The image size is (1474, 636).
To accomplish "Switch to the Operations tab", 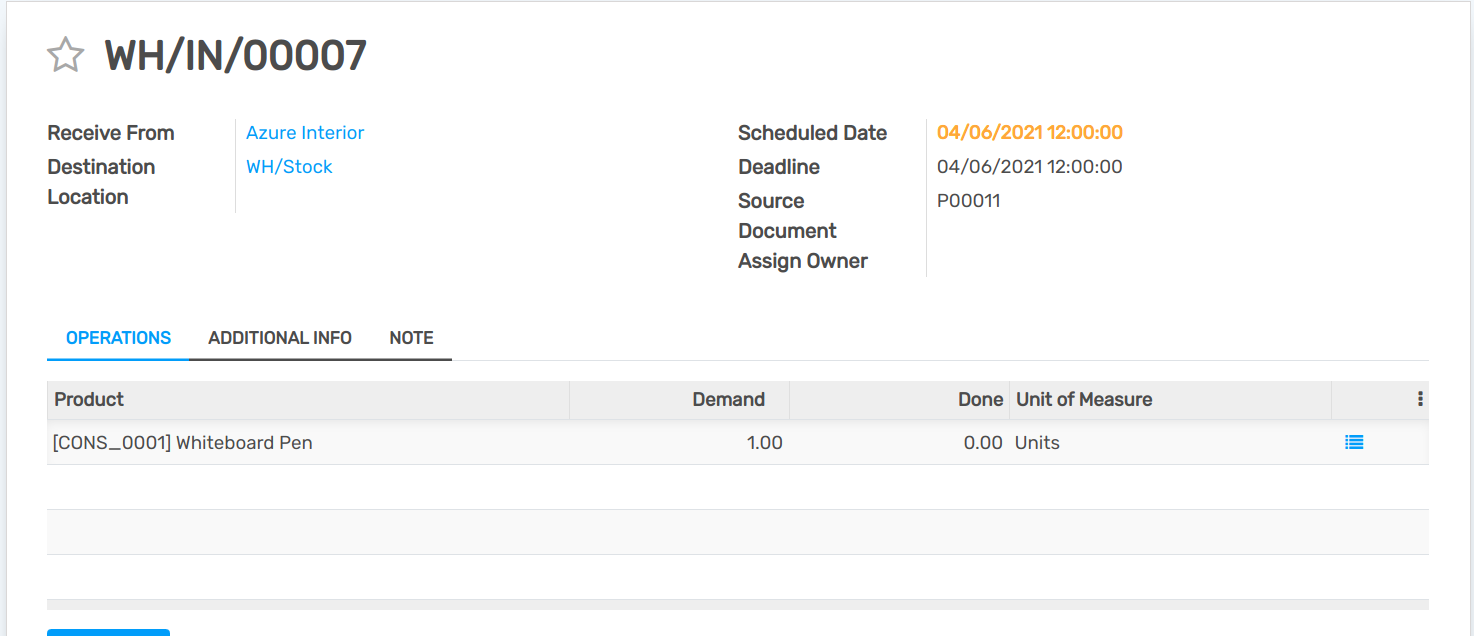I will tap(118, 338).
